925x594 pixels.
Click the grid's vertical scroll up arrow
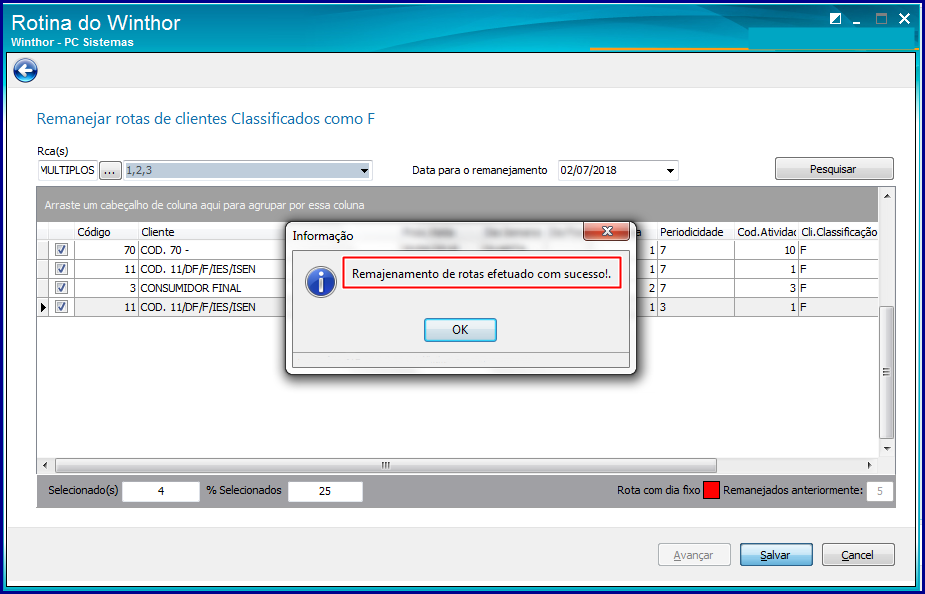coord(887,196)
